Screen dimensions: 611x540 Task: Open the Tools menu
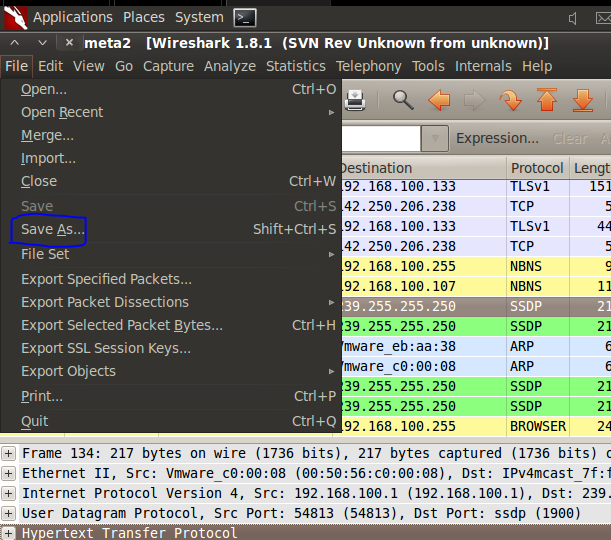pyautogui.click(x=428, y=66)
